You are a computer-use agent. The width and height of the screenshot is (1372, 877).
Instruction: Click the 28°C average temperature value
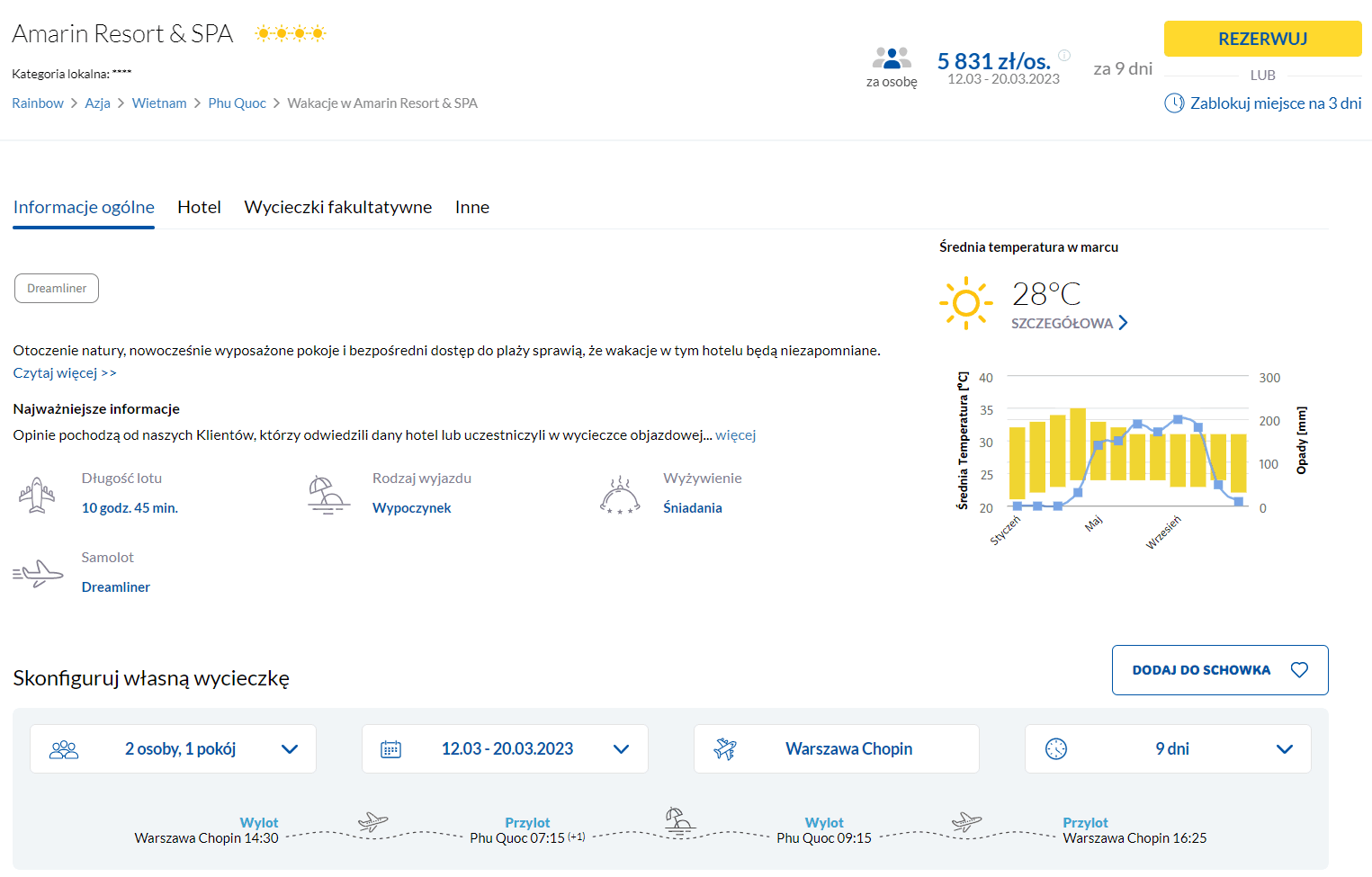1046,294
